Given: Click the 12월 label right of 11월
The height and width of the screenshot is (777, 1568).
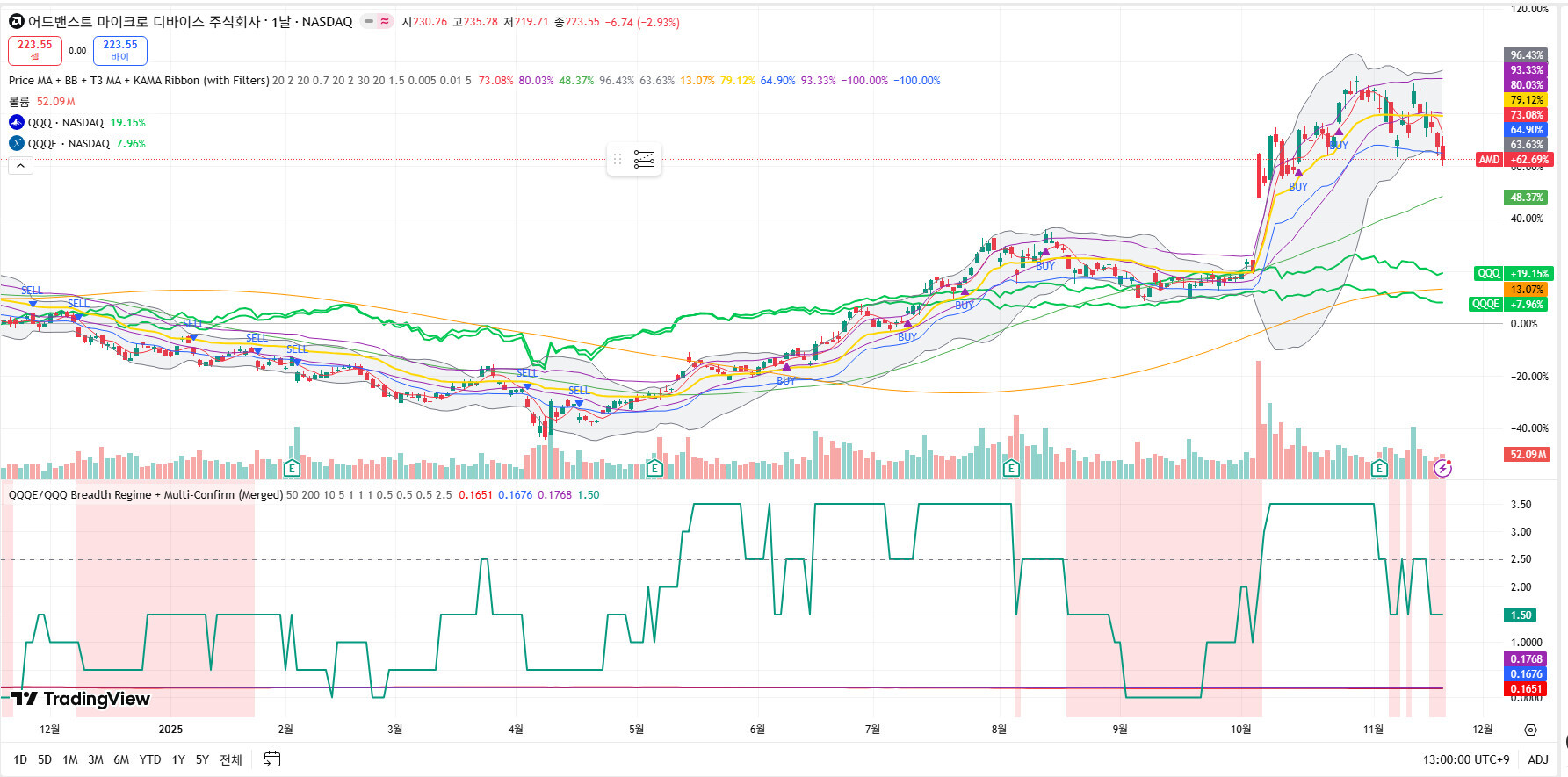Looking at the screenshot, I should pos(1483,730).
